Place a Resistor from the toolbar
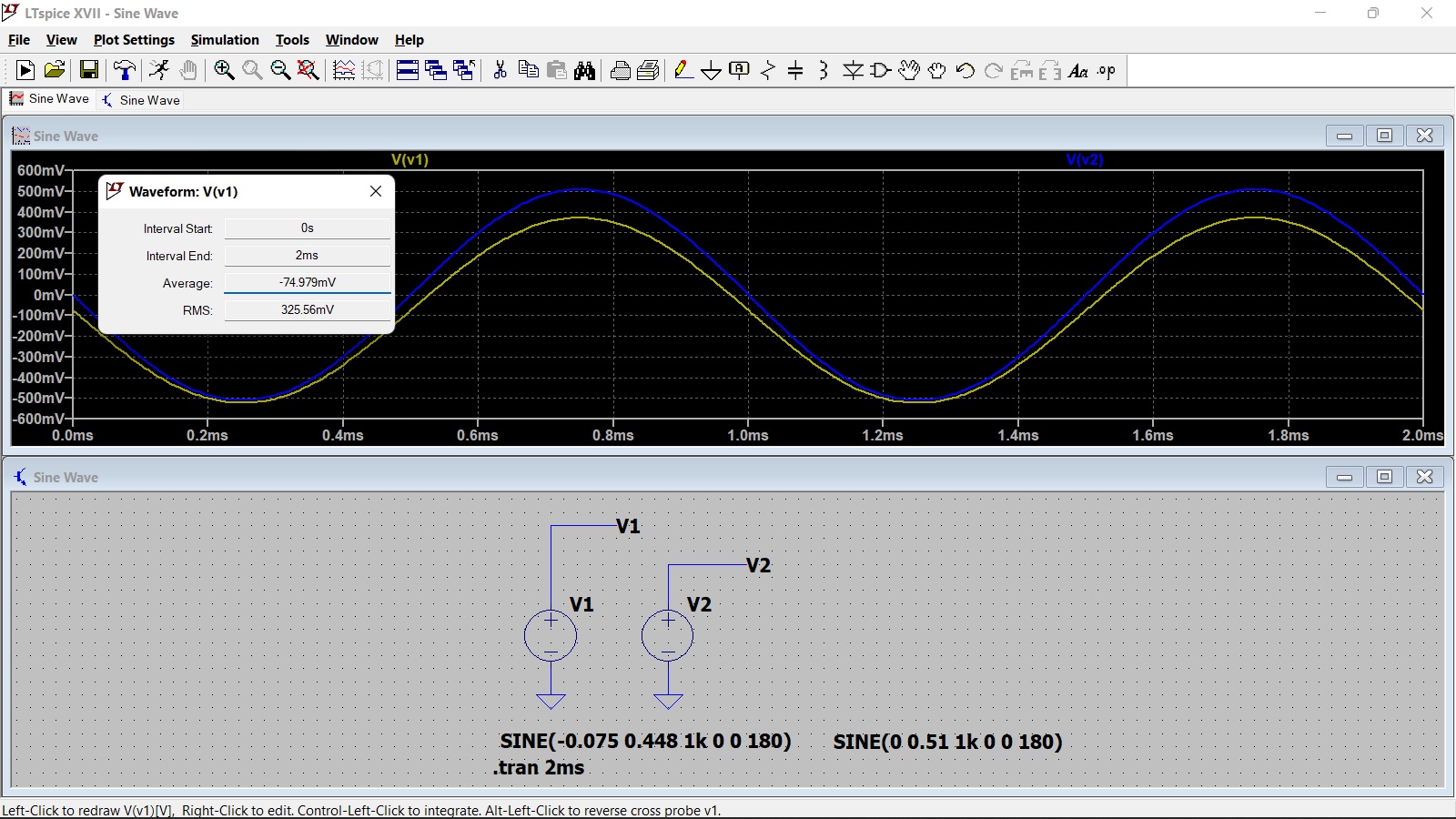 pos(768,70)
